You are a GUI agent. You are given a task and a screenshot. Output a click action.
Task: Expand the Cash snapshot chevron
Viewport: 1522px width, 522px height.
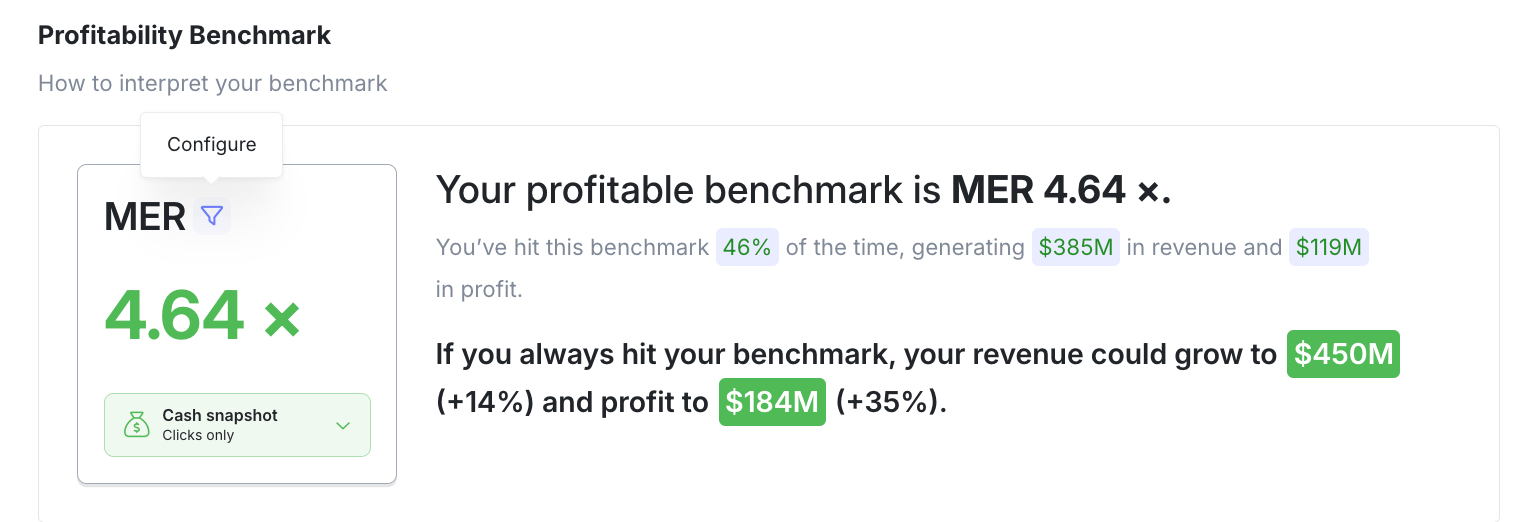tap(343, 426)
